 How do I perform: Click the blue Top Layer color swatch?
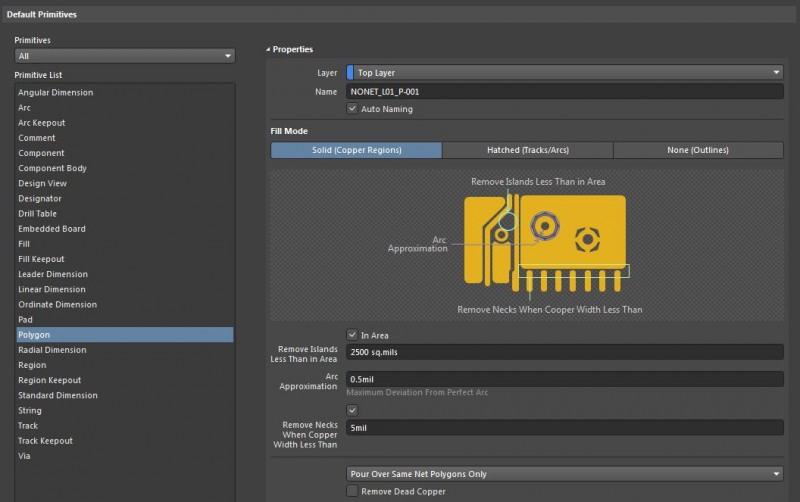350,73
